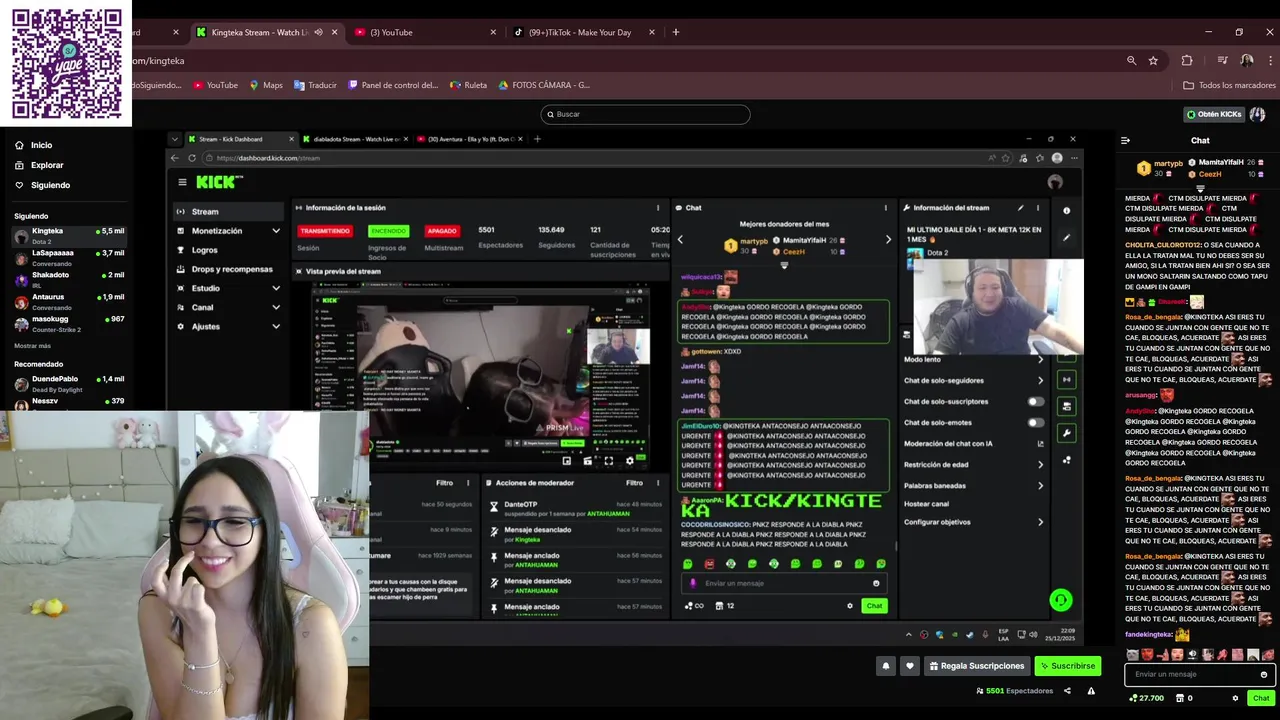Open main chat settings gear icon
Viewport: 1280px width, 720px height.
[1235, 698]
